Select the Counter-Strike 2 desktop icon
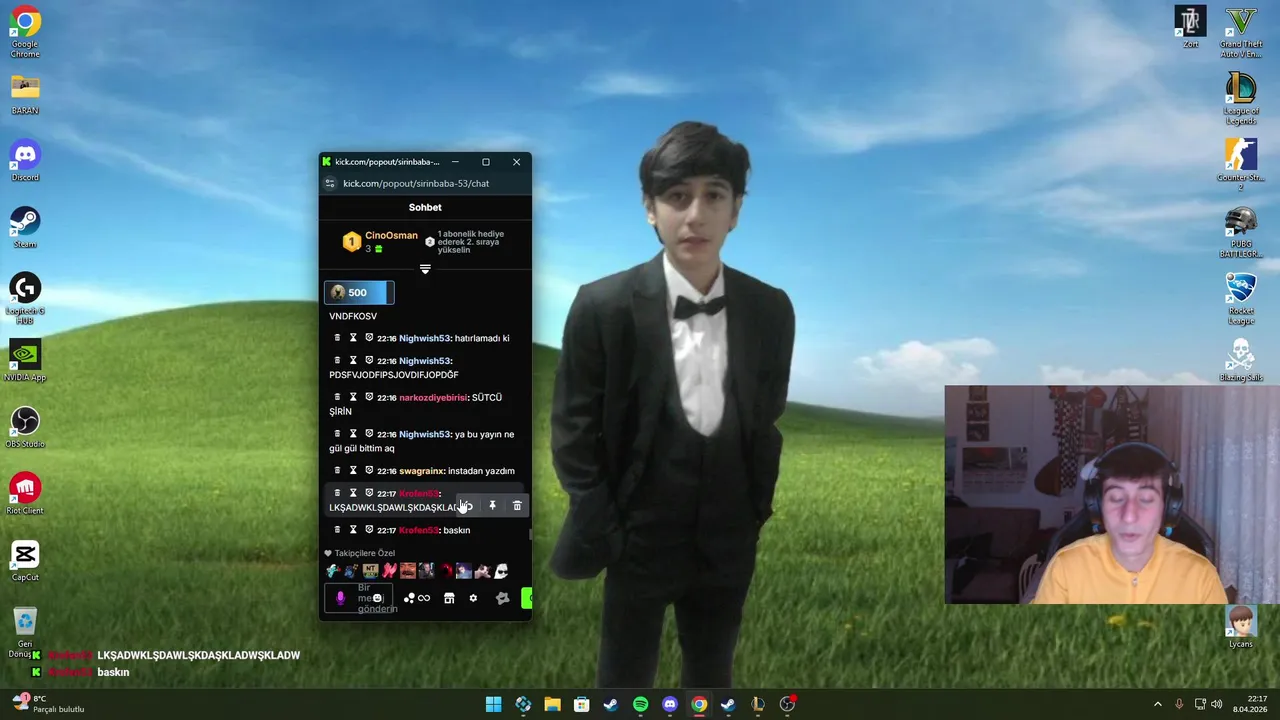This screenshot has height=720, width=1280. pos(1241,165)
